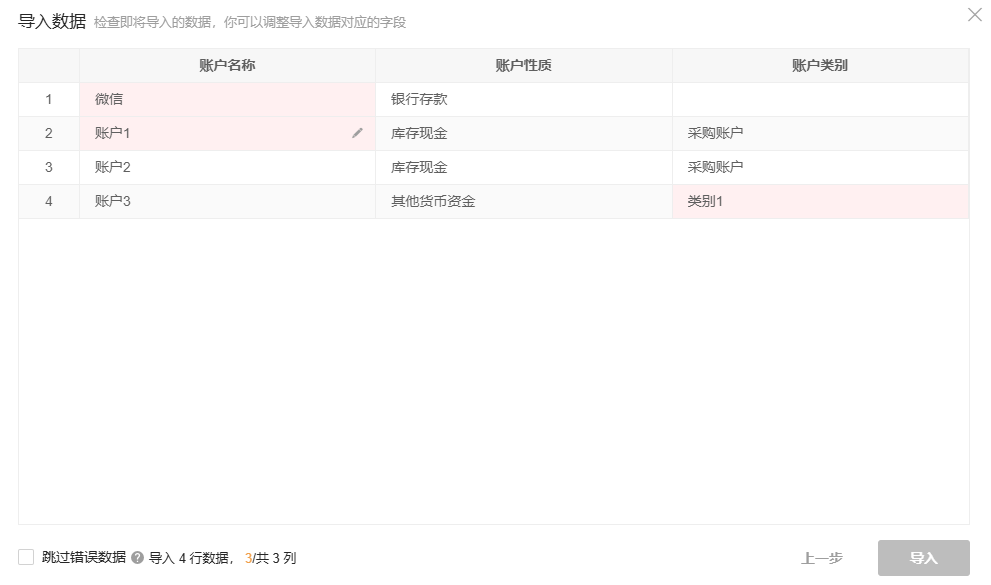Click row number 3 in the table
991x585 pixels.
pos(48,167)
